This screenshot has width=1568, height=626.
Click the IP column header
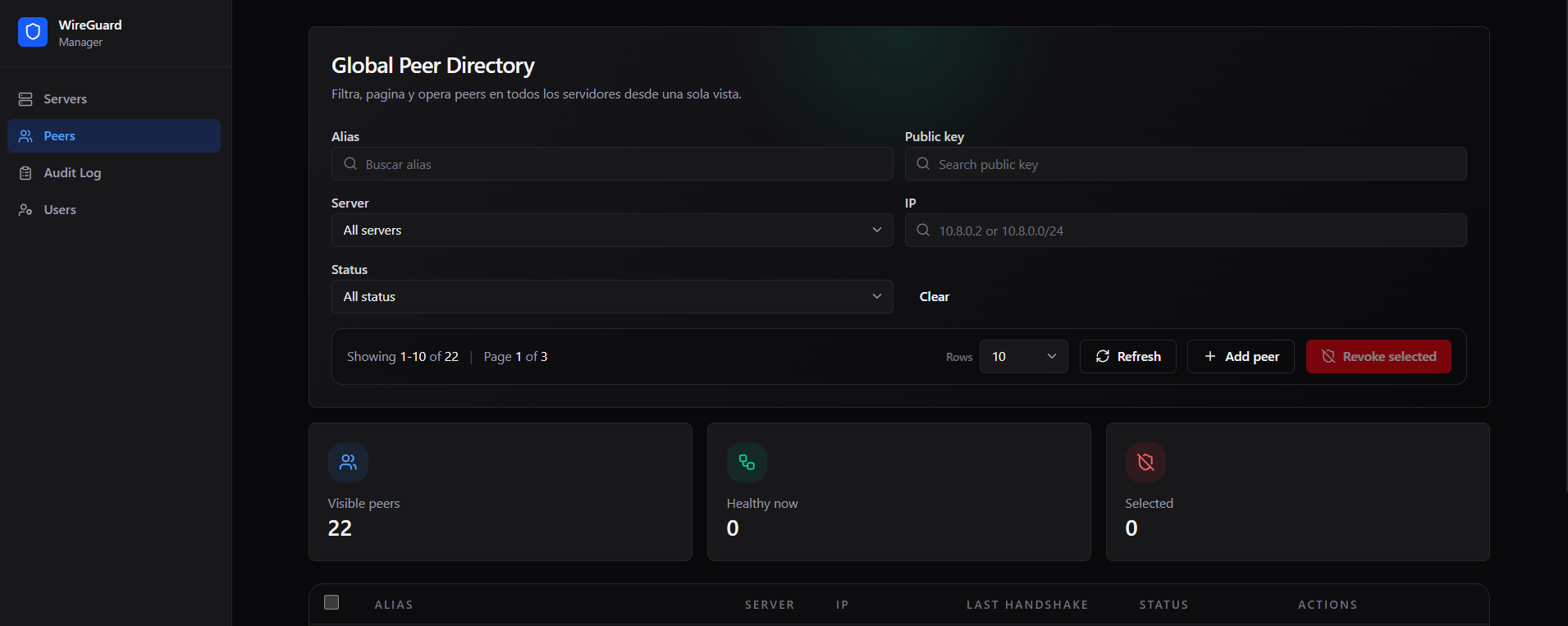point(842,605)
